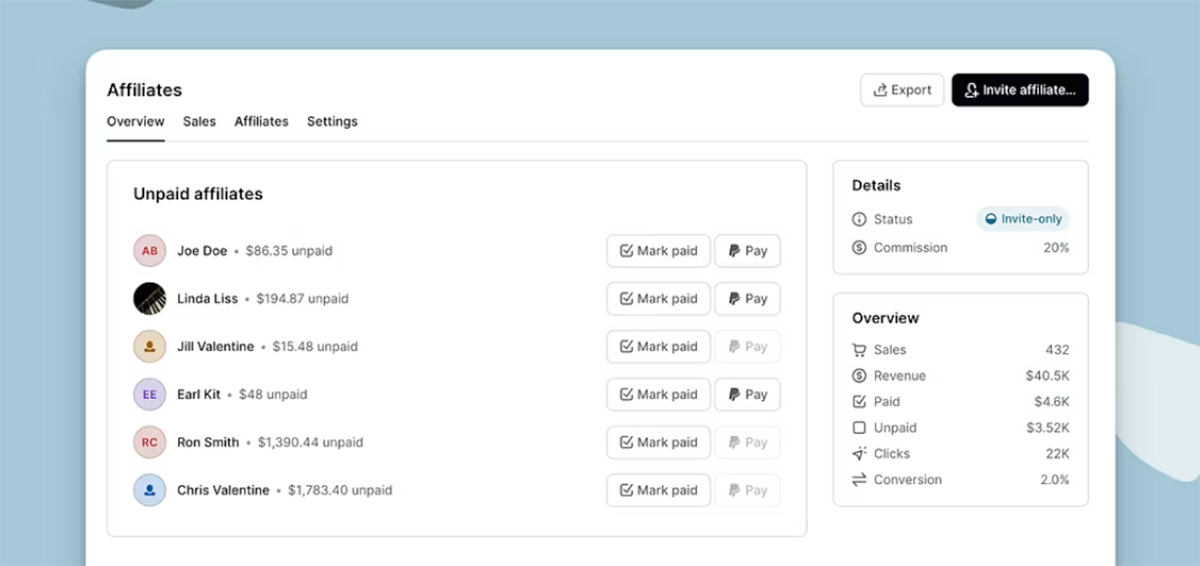The height and width of the screenshot is (566, 1200).
Task: Select Earl Kit's EE avatar icon
Action: click(149, 395)
